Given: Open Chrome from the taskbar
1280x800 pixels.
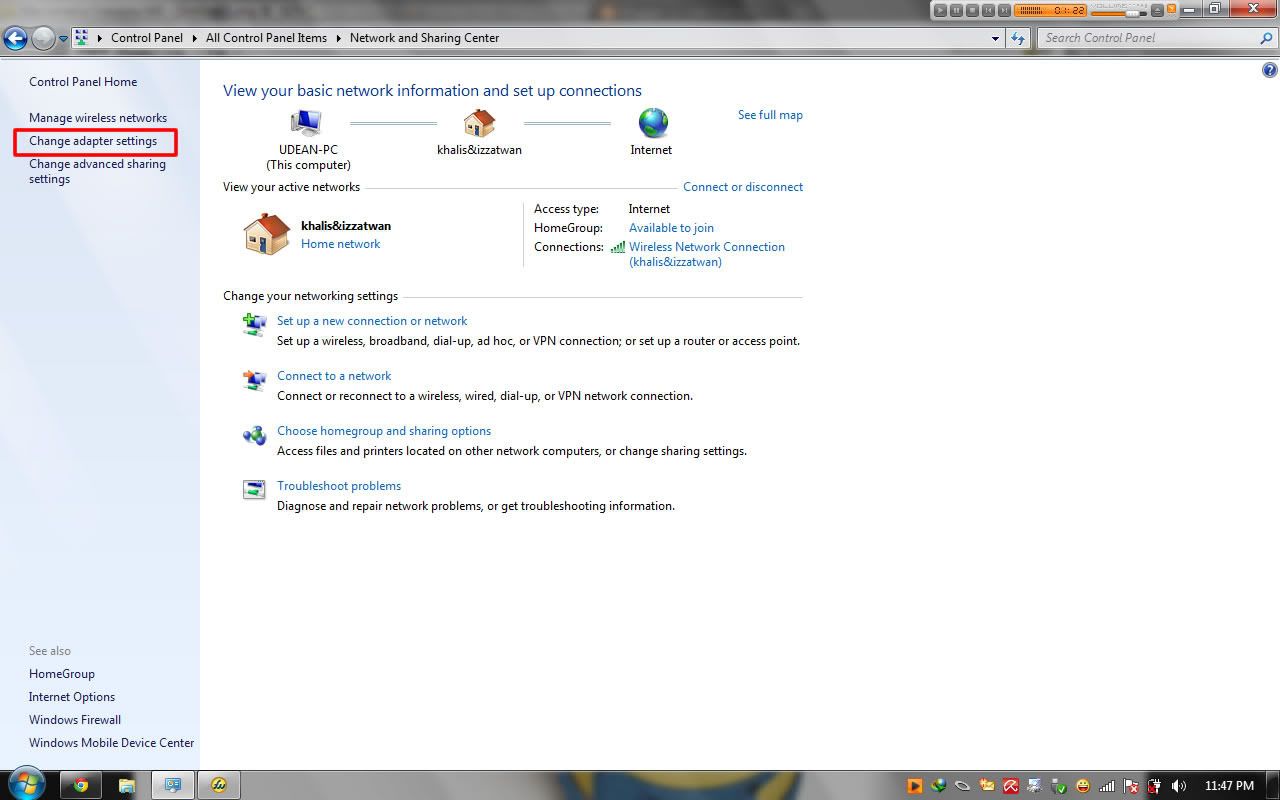Looking at the screenshot, I should [x=81, y=785].
